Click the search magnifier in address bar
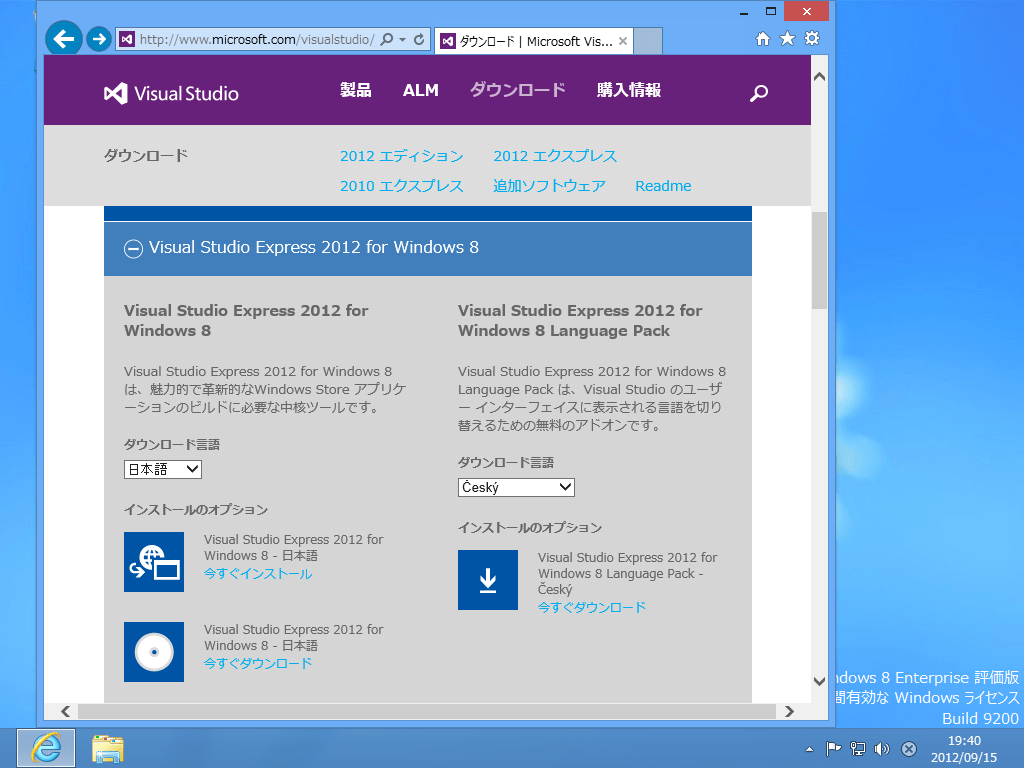1024x768 pixels. pos(387,39)
